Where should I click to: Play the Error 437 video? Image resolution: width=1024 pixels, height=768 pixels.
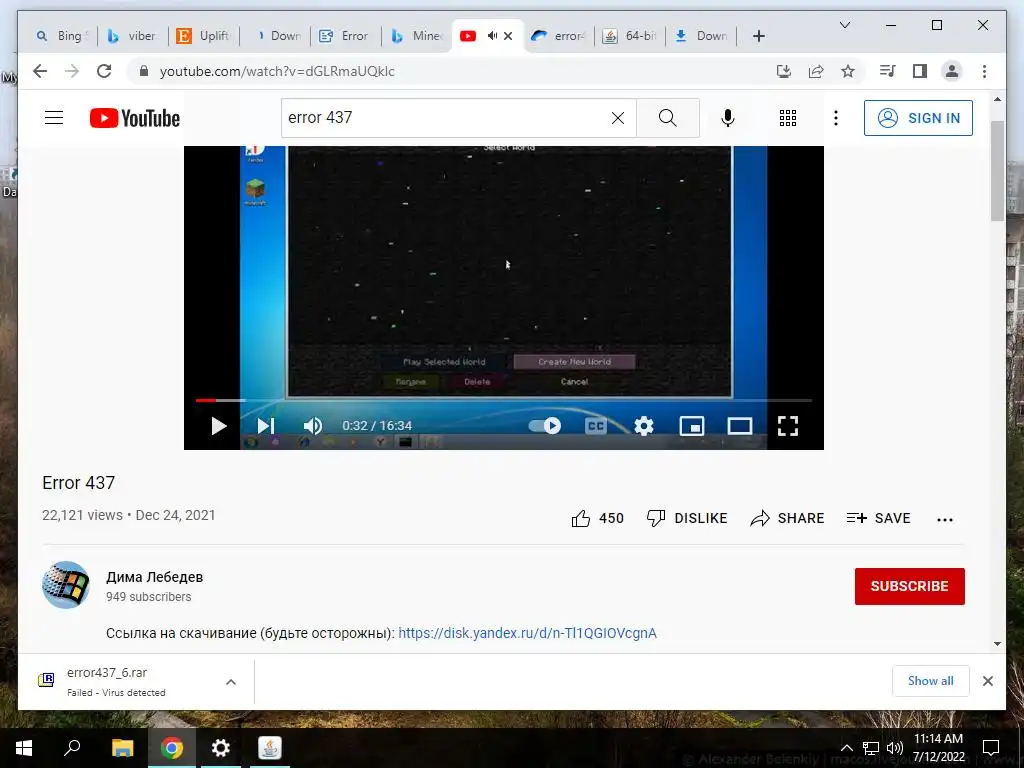pos(219,426)
